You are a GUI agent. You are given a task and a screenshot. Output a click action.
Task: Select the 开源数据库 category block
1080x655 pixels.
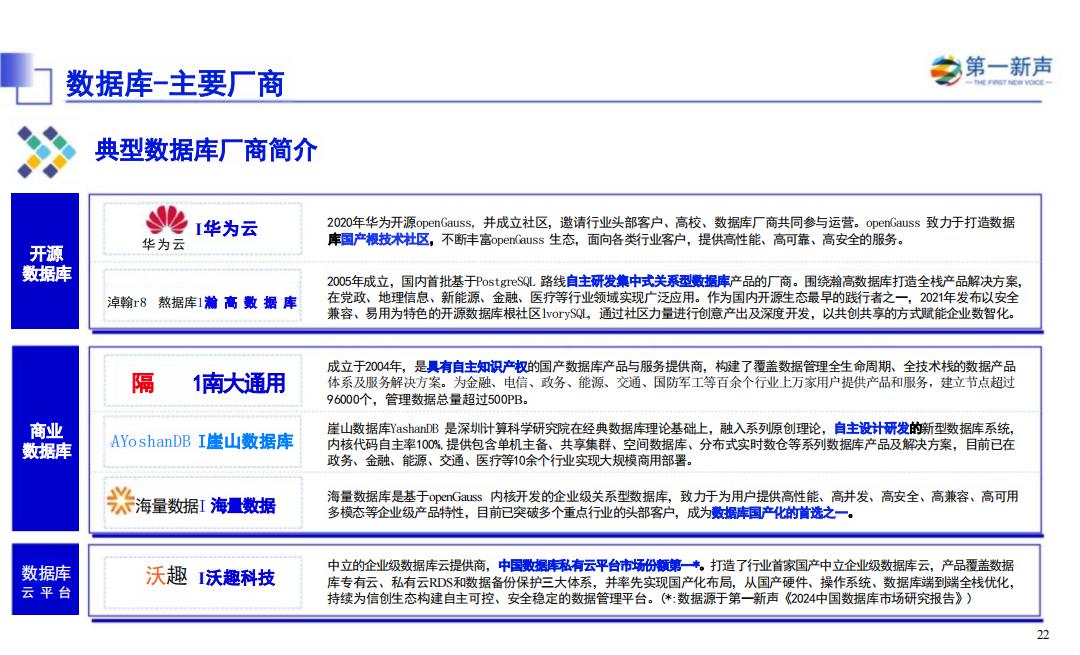(45, 261)
